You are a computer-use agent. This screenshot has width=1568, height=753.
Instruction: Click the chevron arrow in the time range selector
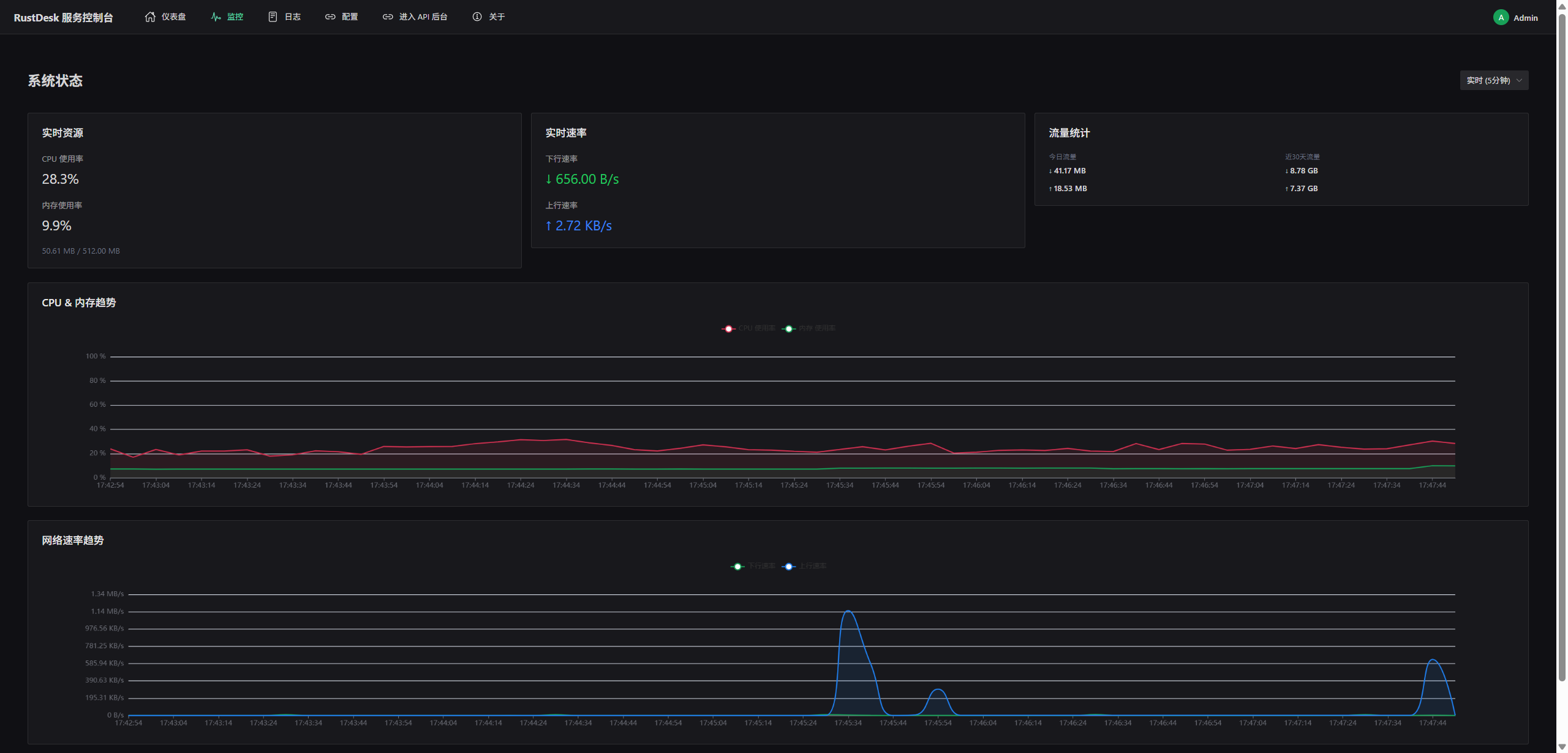coord(1519,80)
